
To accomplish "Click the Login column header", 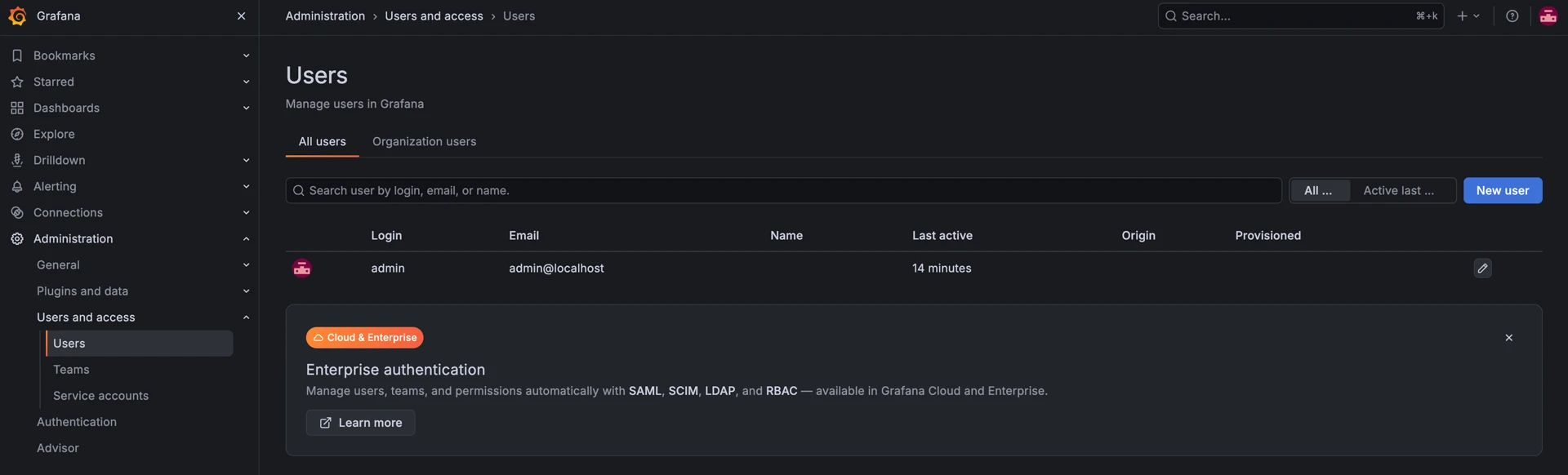I will tap(386, 235).
